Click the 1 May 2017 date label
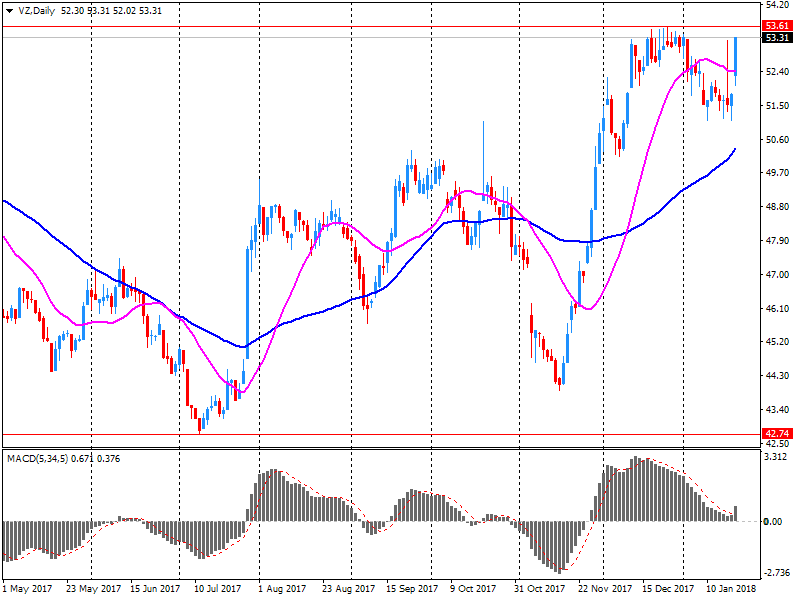Viewport: 800px width, 600px height. tap(27, 589)
